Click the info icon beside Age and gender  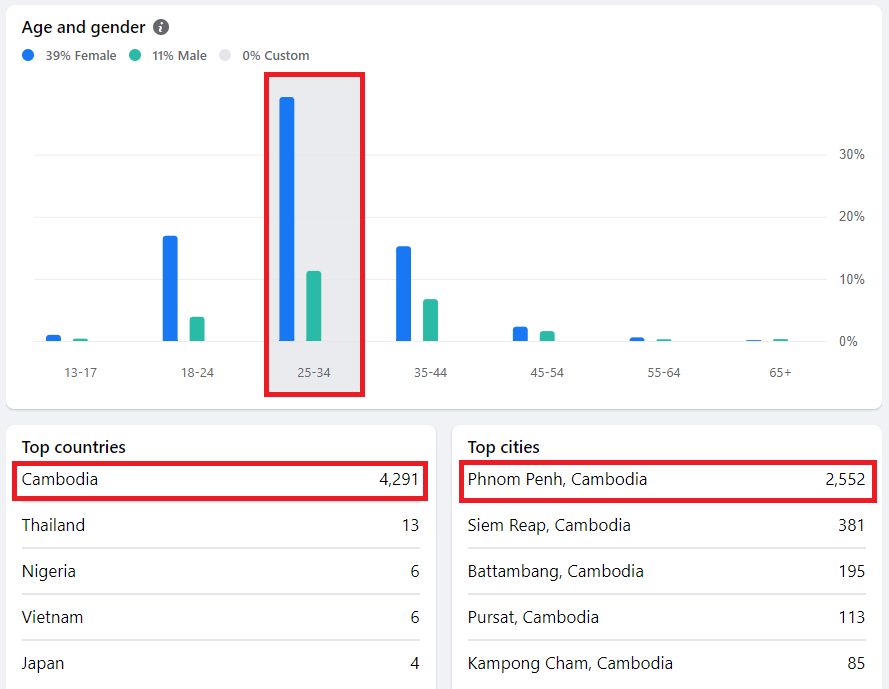pos(161,27)
